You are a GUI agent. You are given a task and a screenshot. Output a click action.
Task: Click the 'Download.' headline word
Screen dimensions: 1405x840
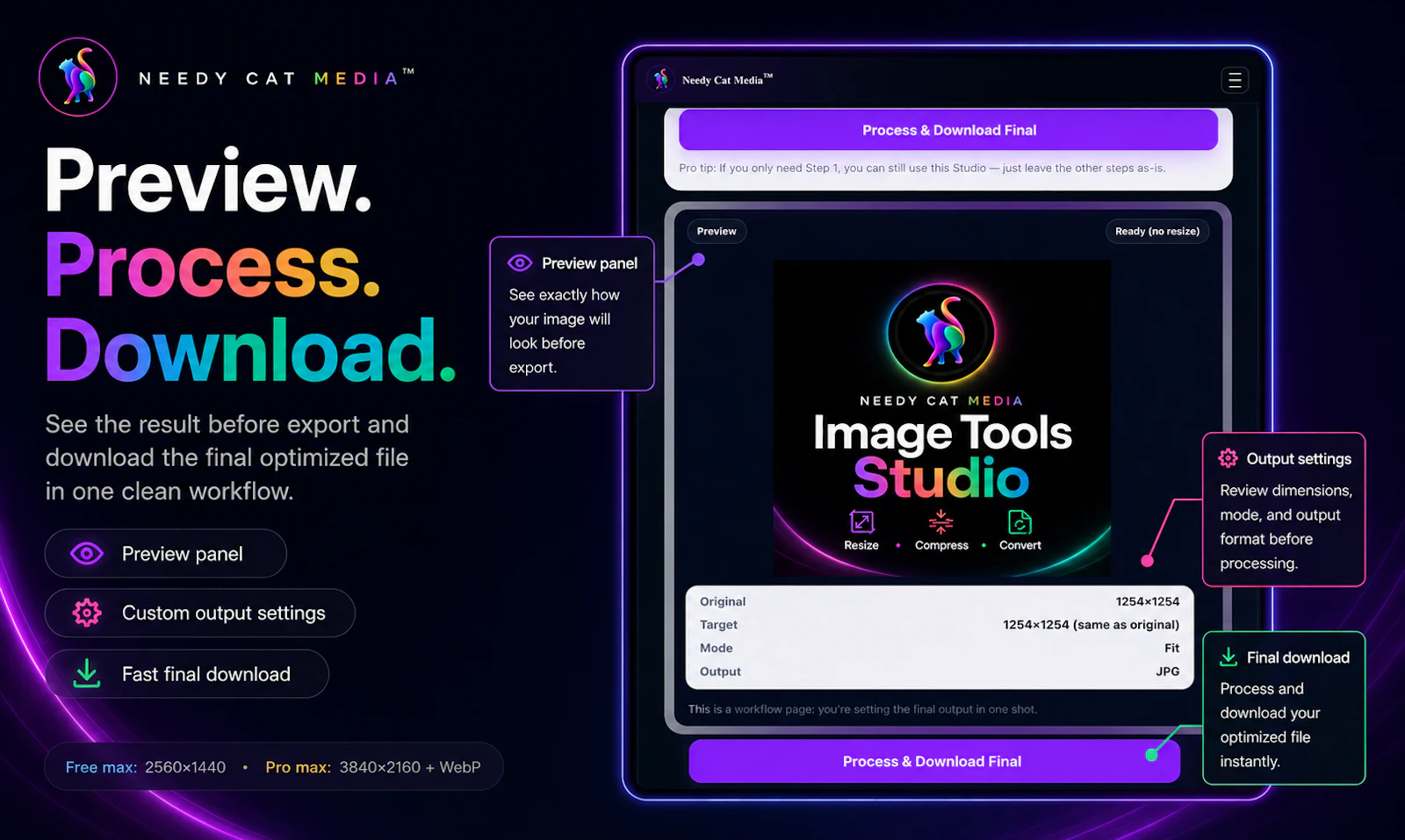pos(250,350)
